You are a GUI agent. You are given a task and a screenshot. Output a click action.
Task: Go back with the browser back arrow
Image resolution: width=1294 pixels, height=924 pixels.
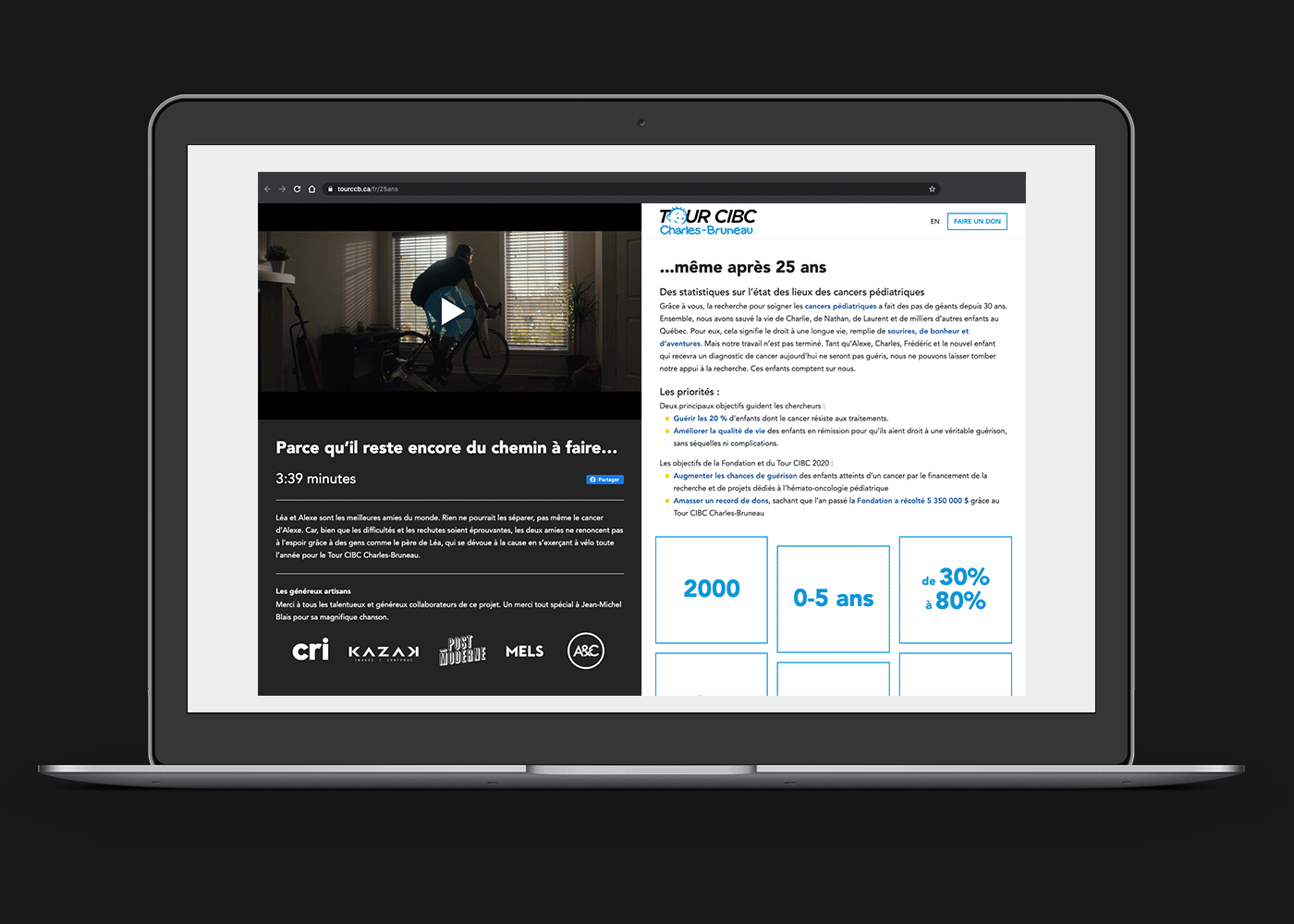pyautogui.click(x=268, y=188)
